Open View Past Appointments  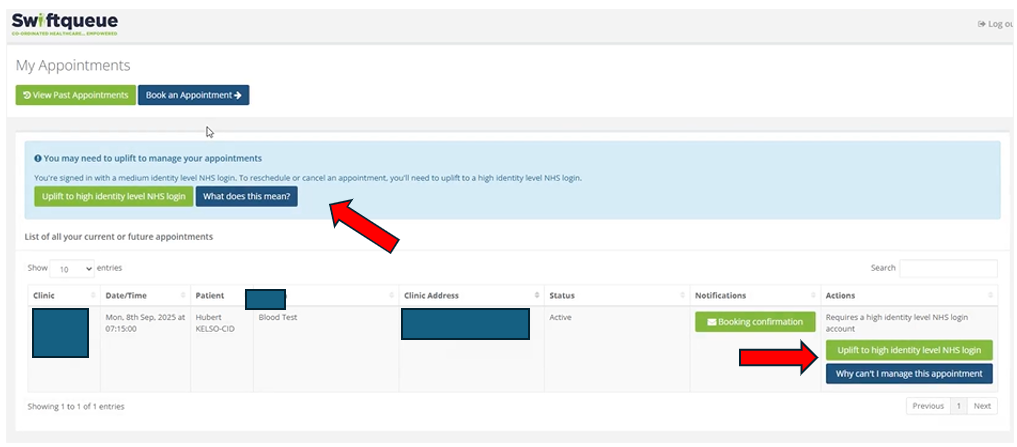(75, 95)
